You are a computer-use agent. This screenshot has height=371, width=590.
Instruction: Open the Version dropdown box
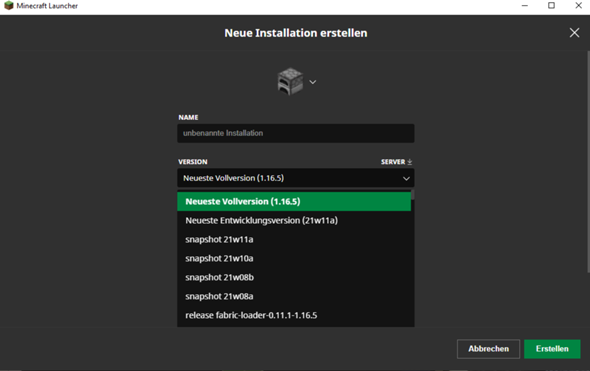(296, 178)
